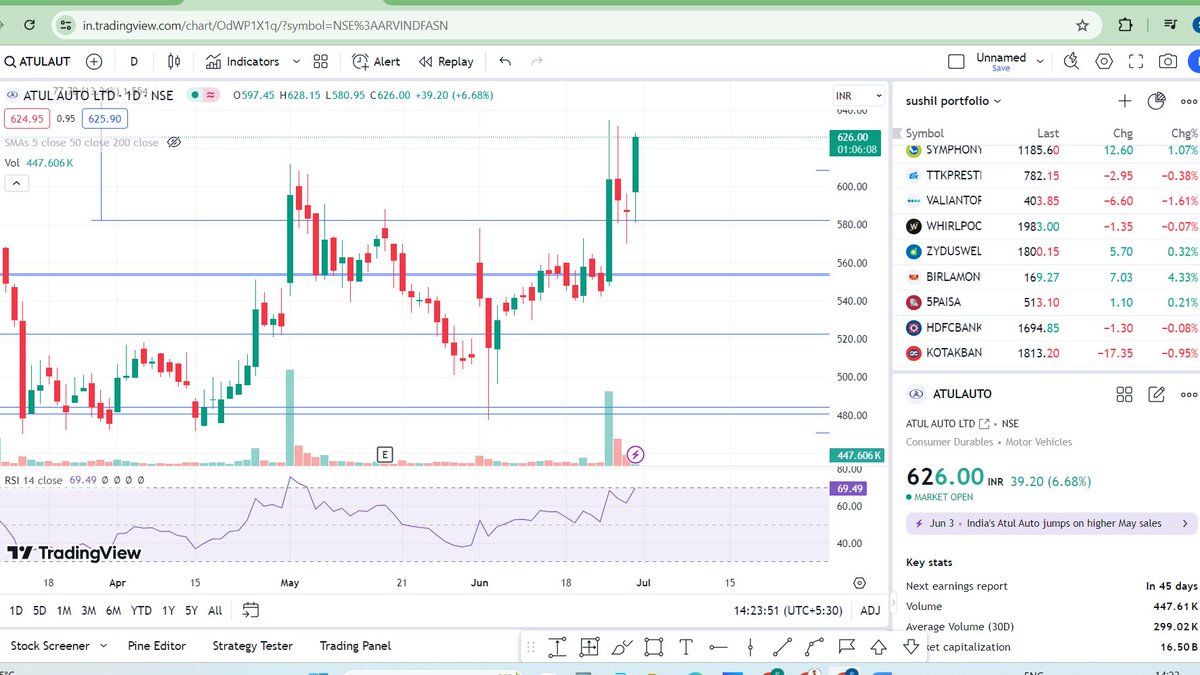The height and width of the screenshot is (675, 1200).
Task: Toggle fullscreen mode
Action: point(1136,61)
